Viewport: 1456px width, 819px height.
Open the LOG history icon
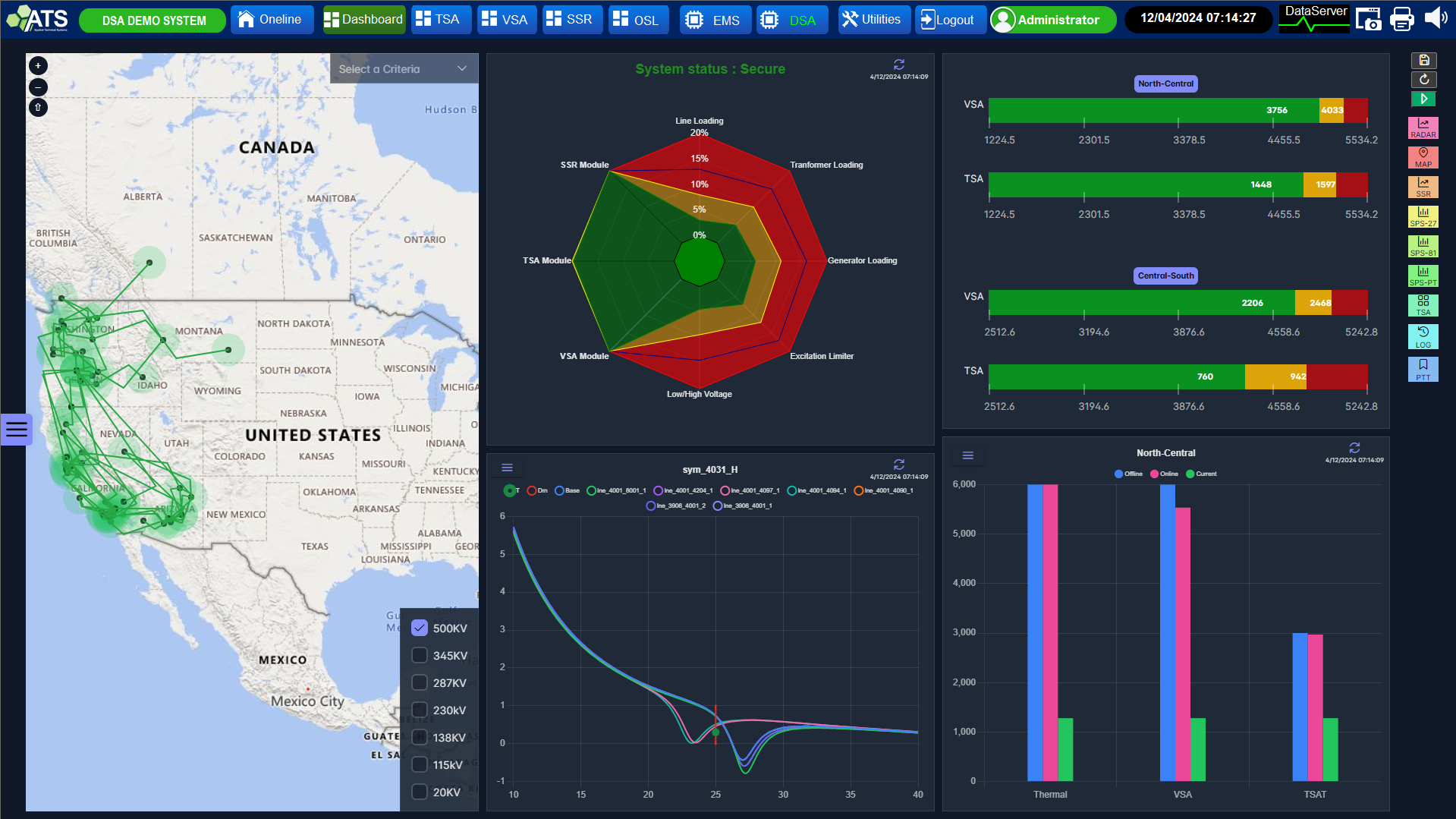[x=1423, y=336]
